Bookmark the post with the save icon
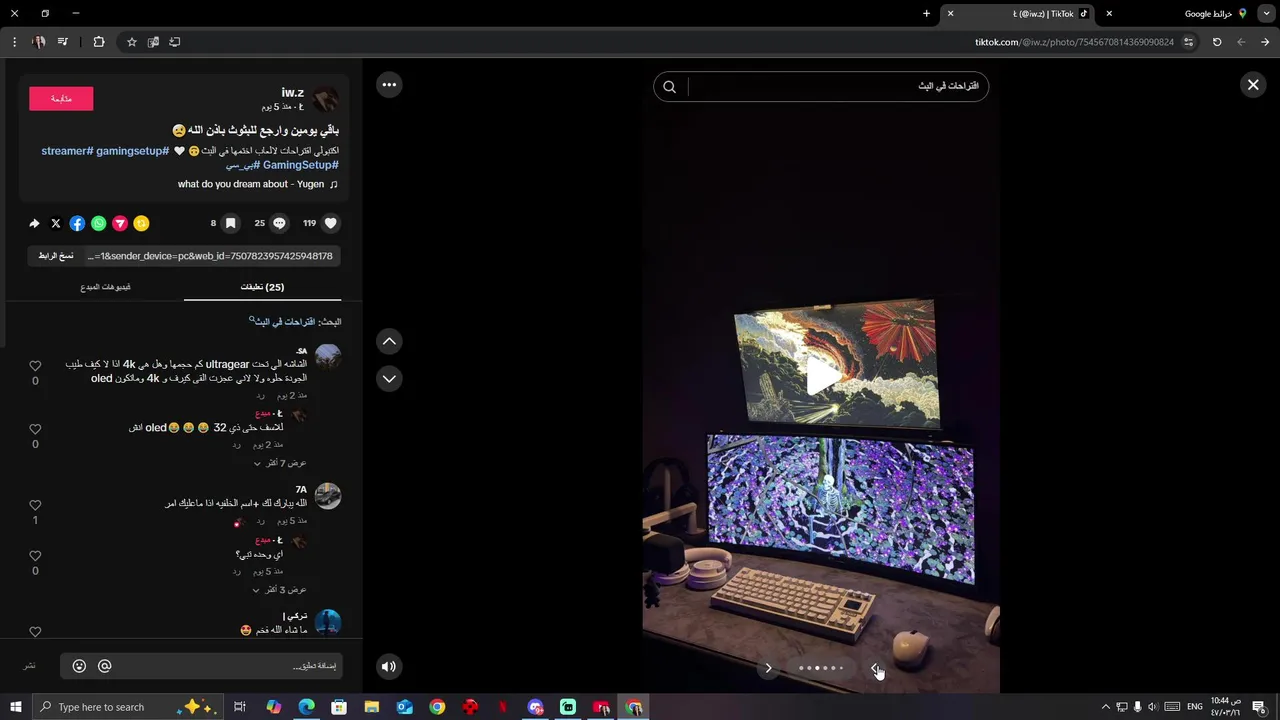Screen dimensions: 1280x720 [230, 223]
